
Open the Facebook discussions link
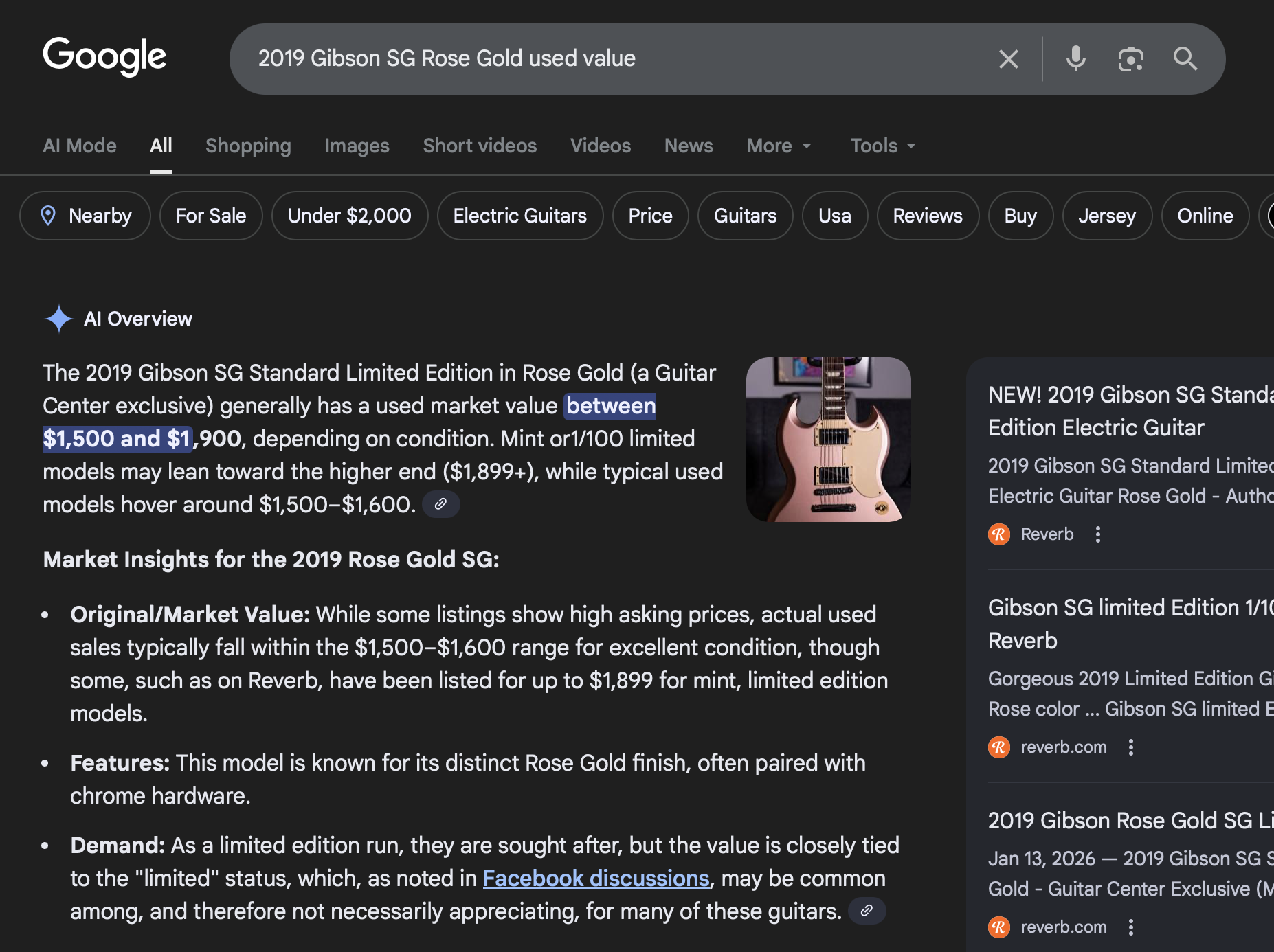(596, 878)
